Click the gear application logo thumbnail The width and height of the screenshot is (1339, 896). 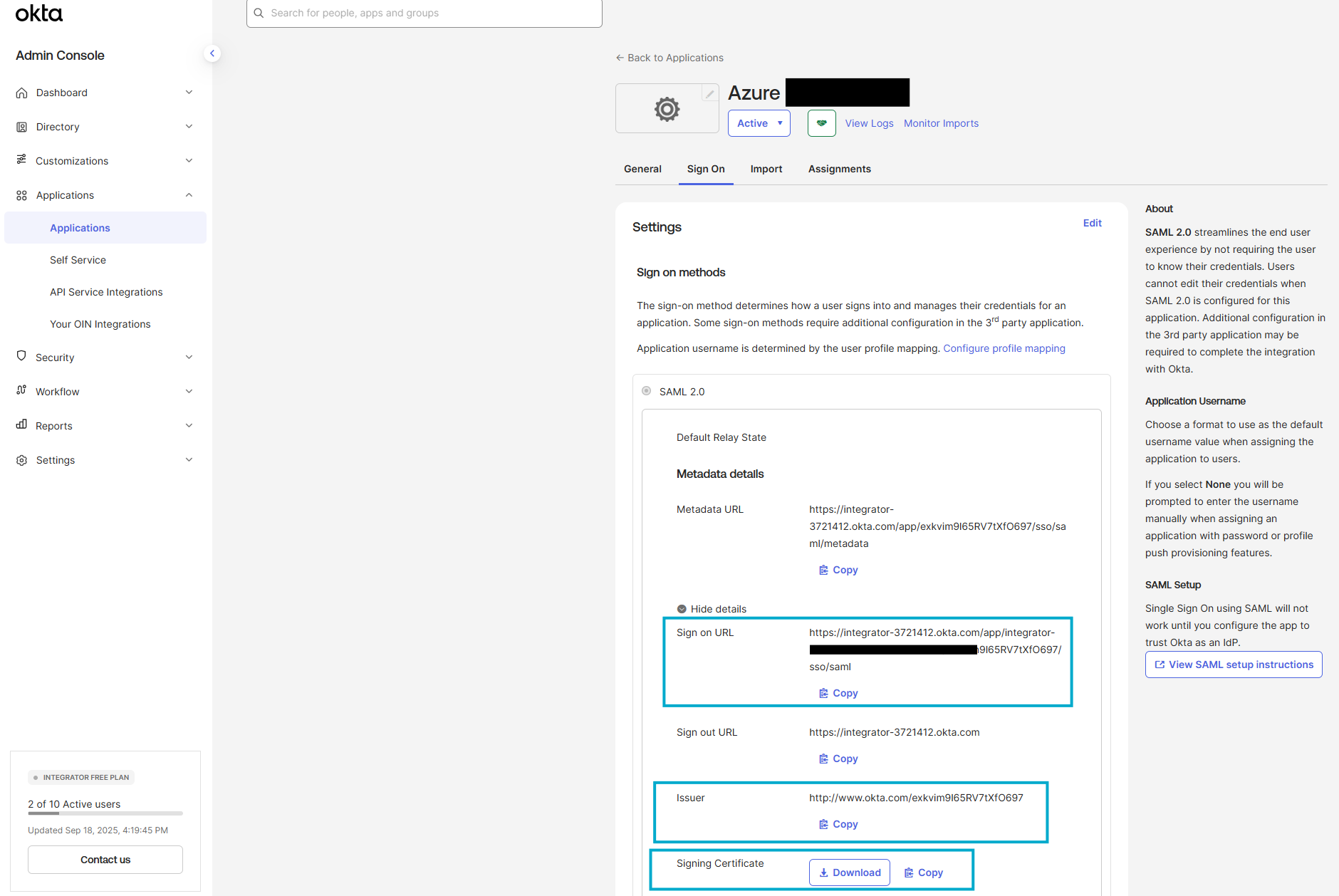pyautogui.click(x=667, y=109)
